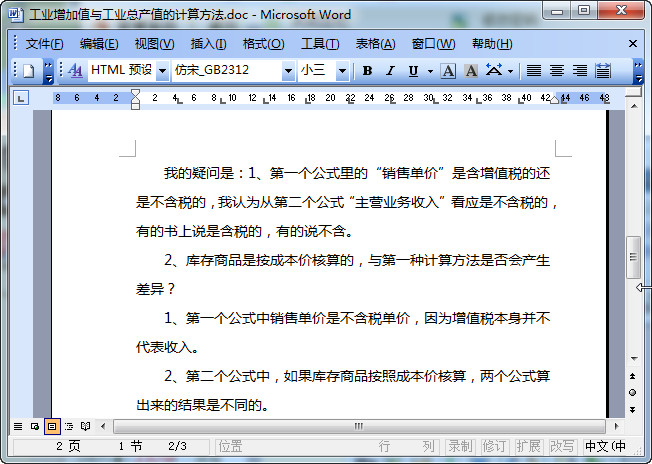The image size is (652, 464).
Task: Click text 差异？ in the document
Action: (x=156, y=289)
